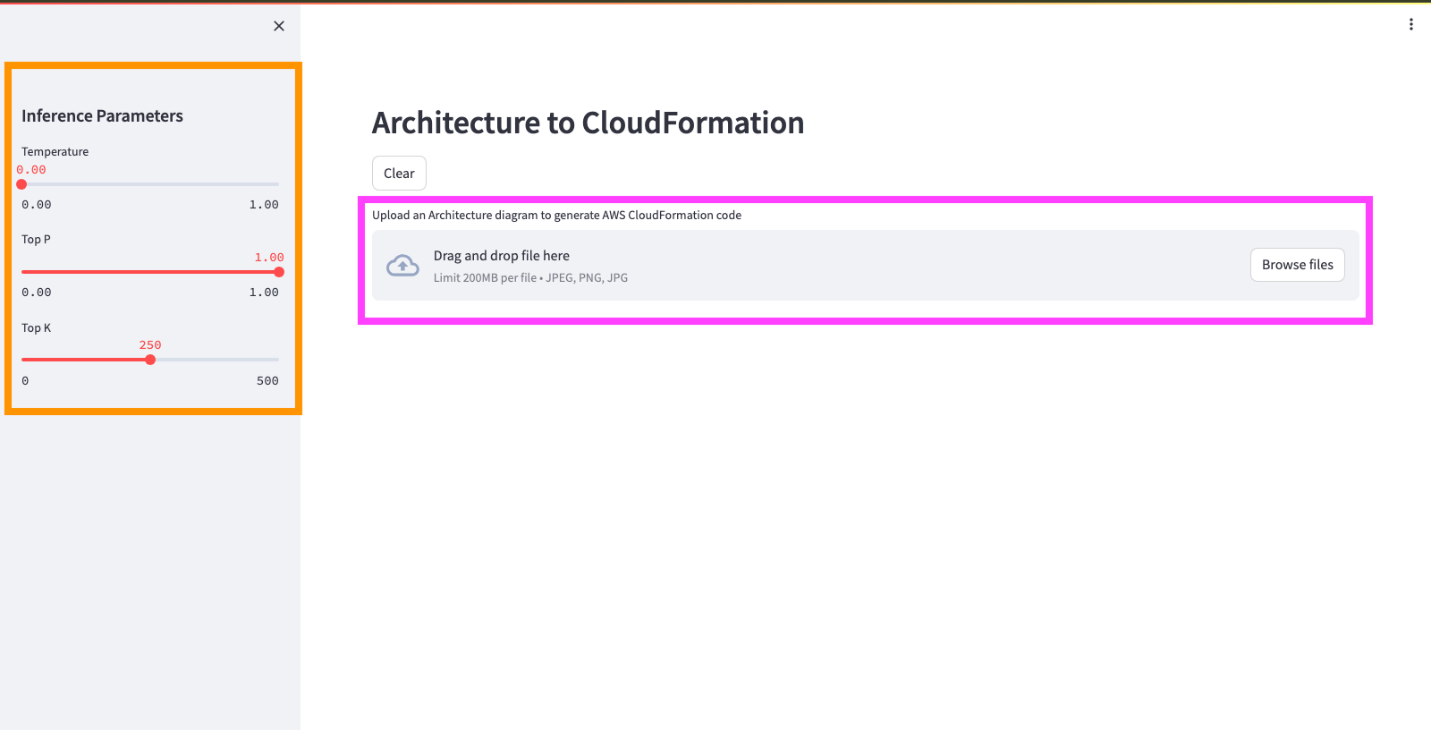Select the Temperature slider handle
Viewport: 1431px width, 730px height.
click(x=20, y=183)
